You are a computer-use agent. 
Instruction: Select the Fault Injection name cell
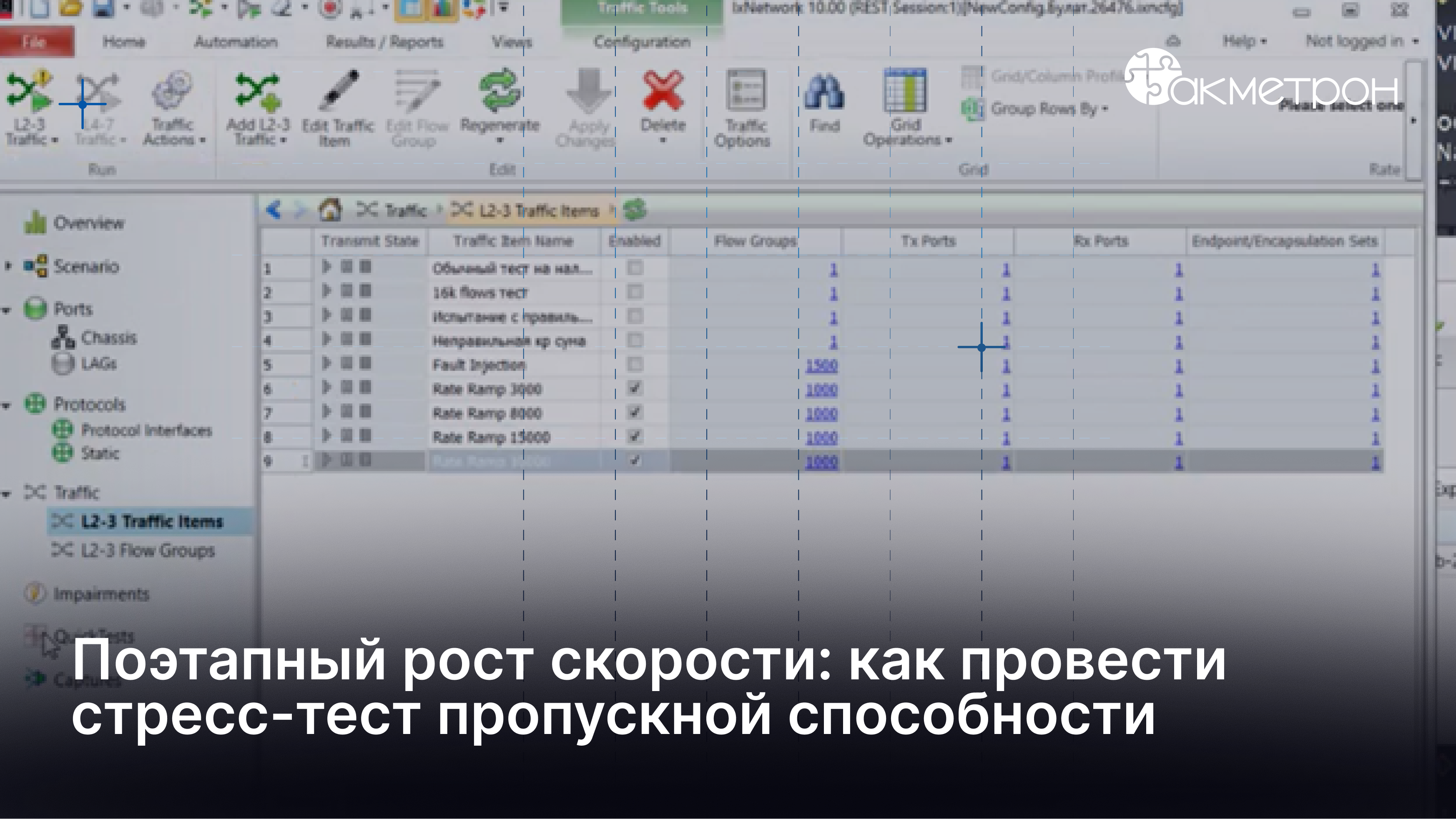(513, 365)
